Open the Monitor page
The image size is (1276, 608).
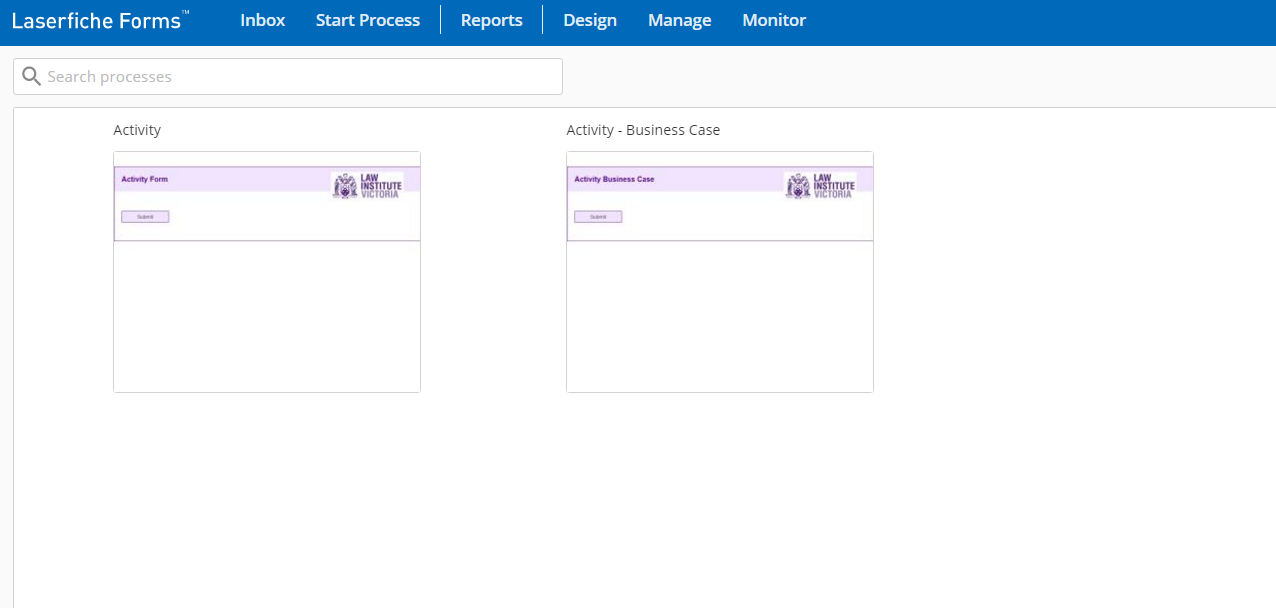(x=773, y=20)
